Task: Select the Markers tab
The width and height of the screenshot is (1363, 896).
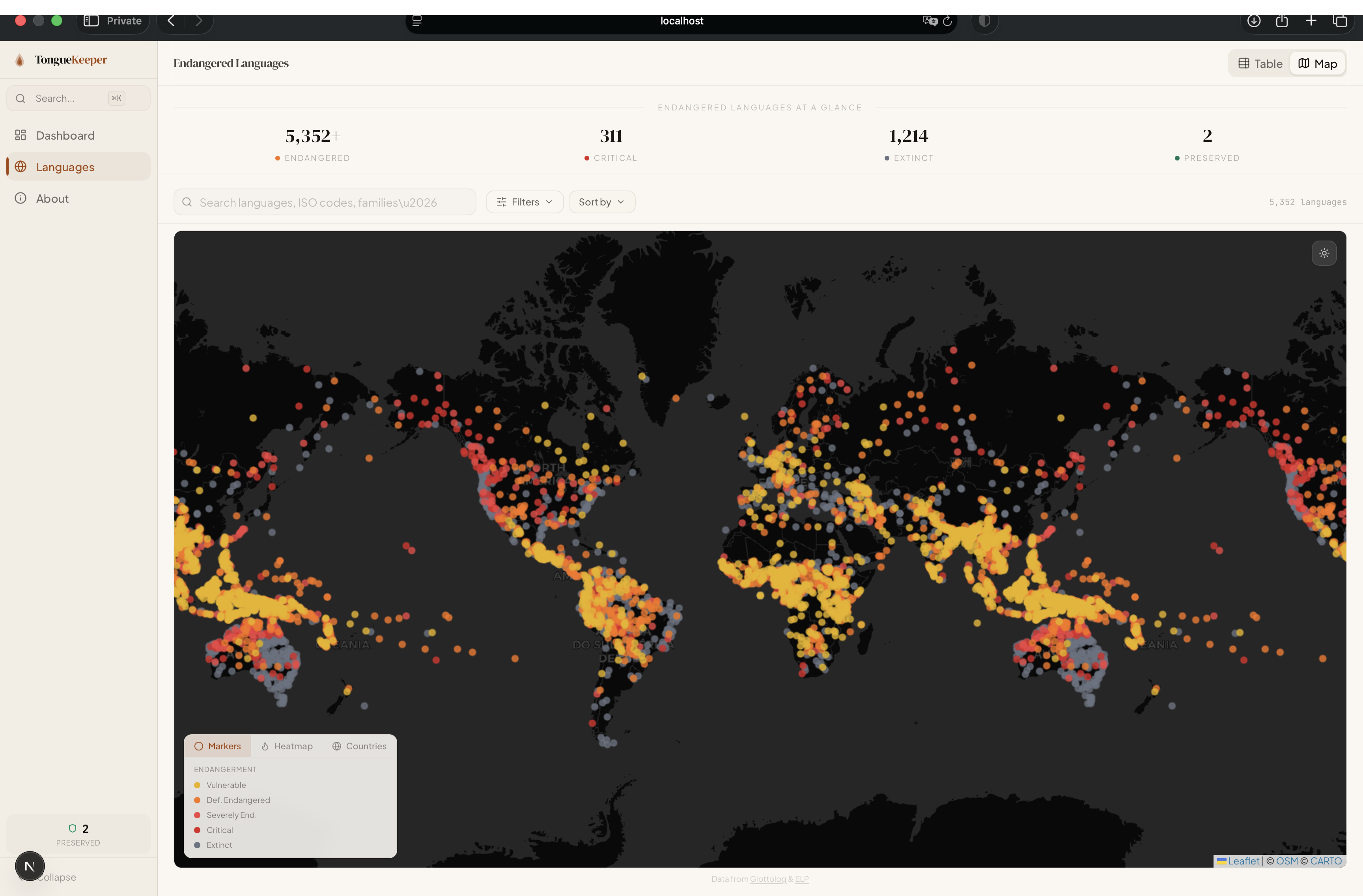Action: [x=218, y=746]
